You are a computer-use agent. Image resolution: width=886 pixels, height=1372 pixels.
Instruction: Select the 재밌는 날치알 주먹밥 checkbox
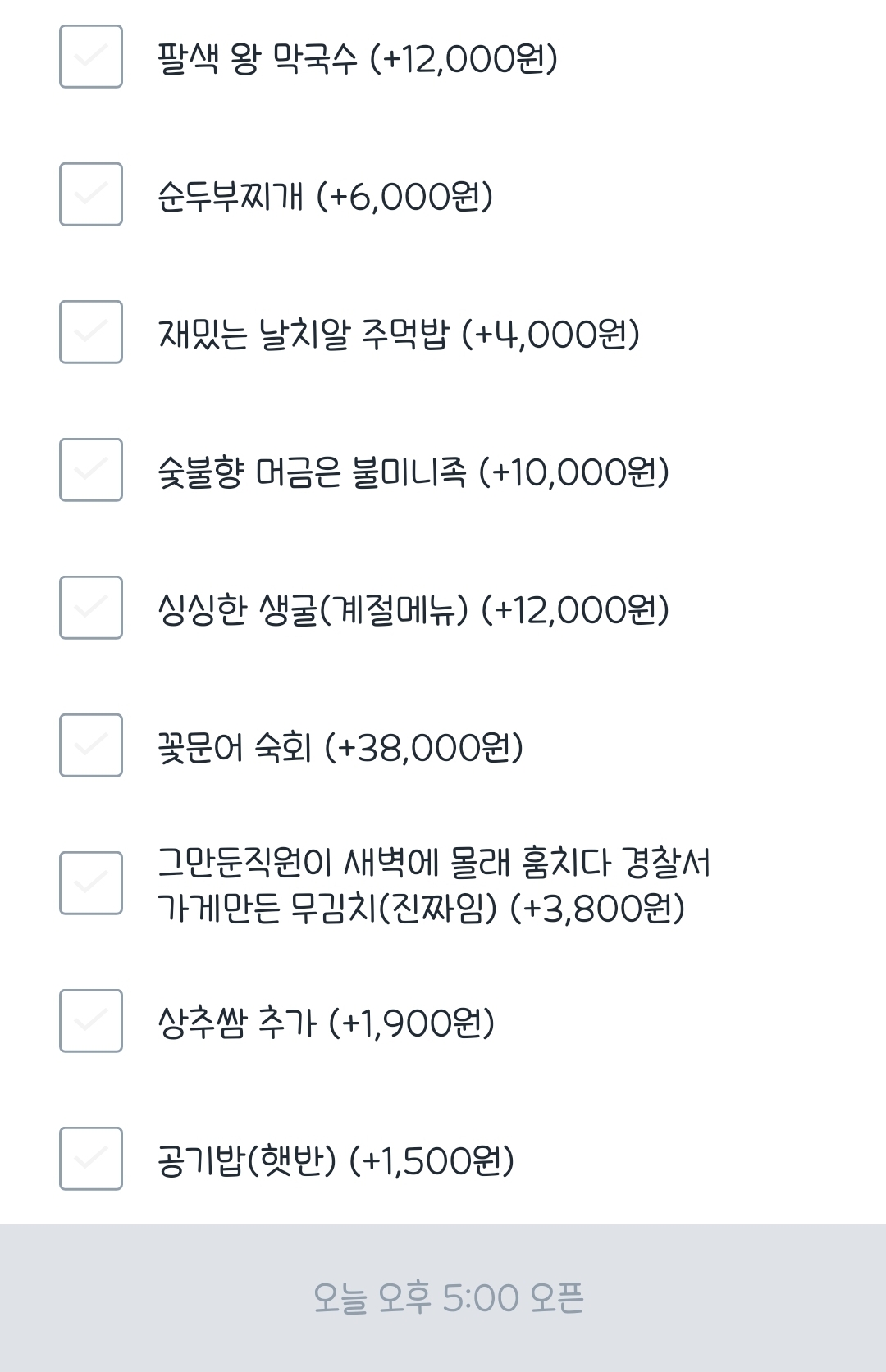click(x=91, y=332)
